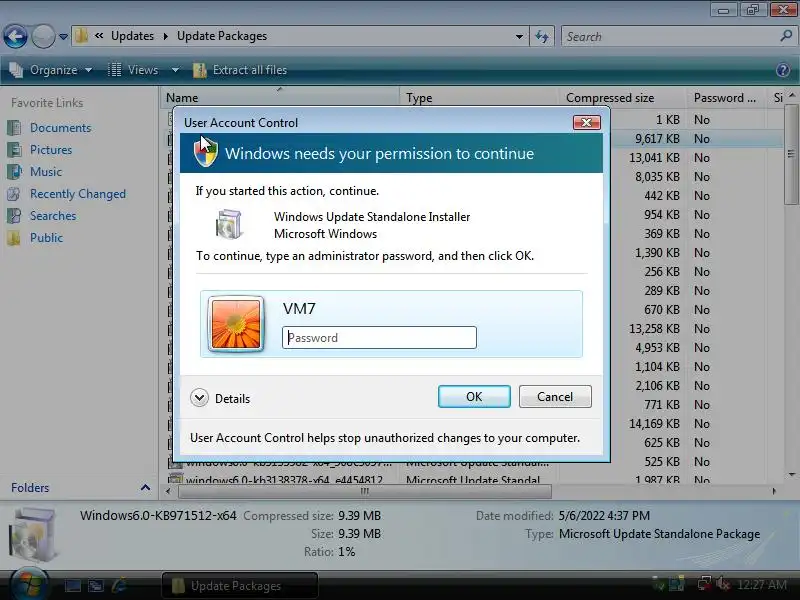Screen dimensions: 800x600
Task: Click the Switch Between Windows quick launch icon
Action: pos(96,586)
